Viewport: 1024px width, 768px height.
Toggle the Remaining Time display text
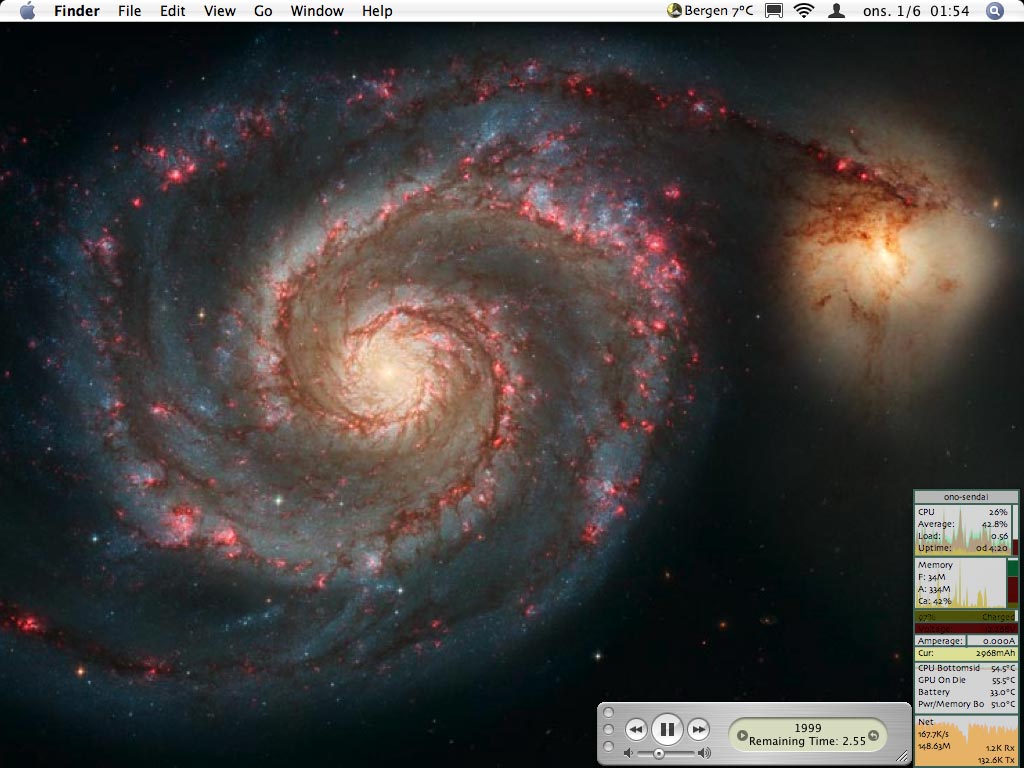point(807,741)
